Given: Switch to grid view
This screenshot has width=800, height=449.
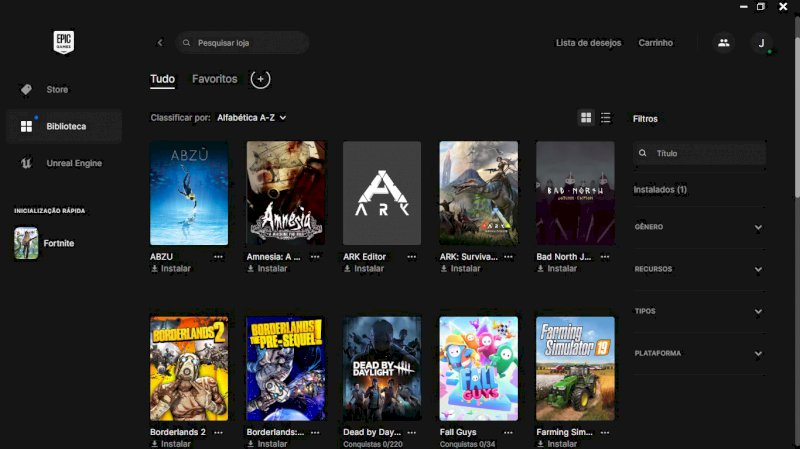Looking at the screenshot, I should (x=586, y=118).
